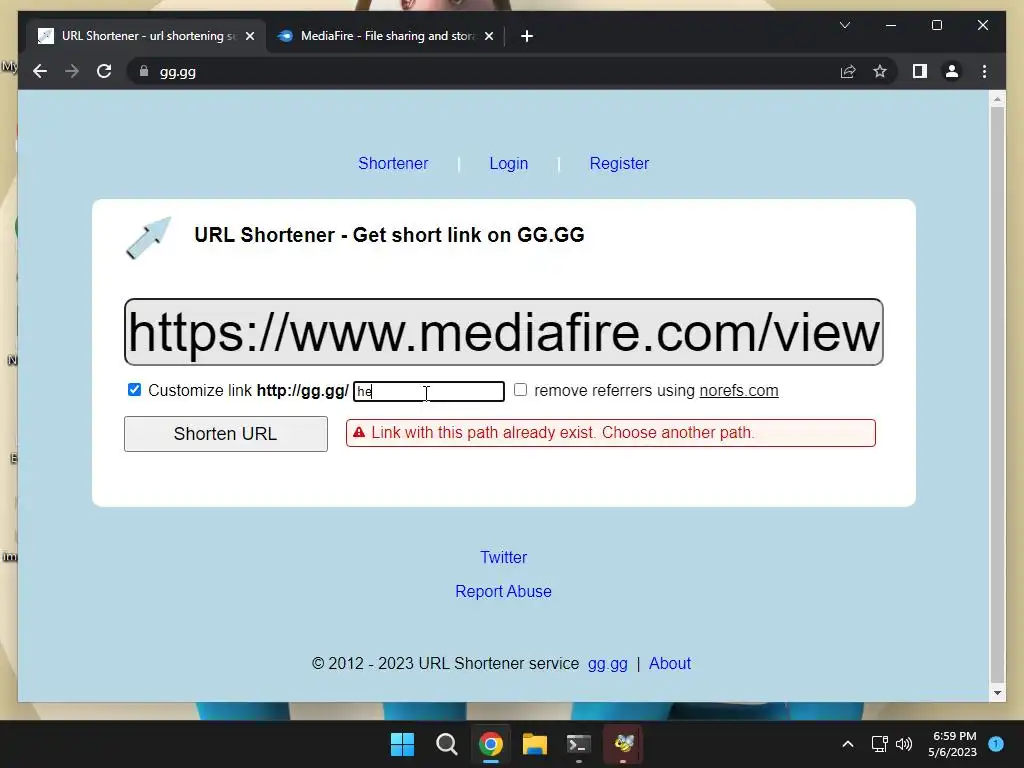Open the Shortener navigation link
The width and height of the screenshot is (1024, 768).
[x=393, y=163]
